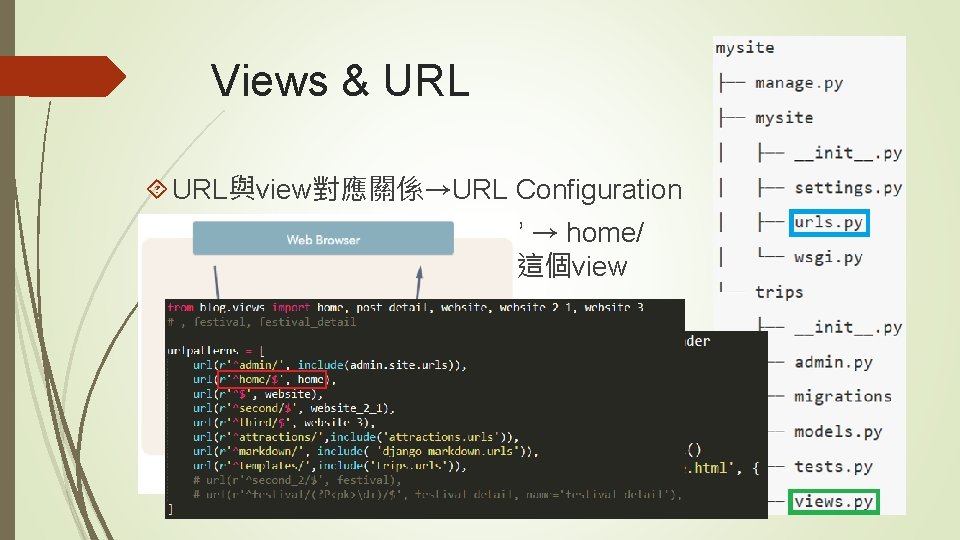The height and width of the screenshot is (540, 960).
Task: Select models.py in the file tree
Action: point(838,432)
